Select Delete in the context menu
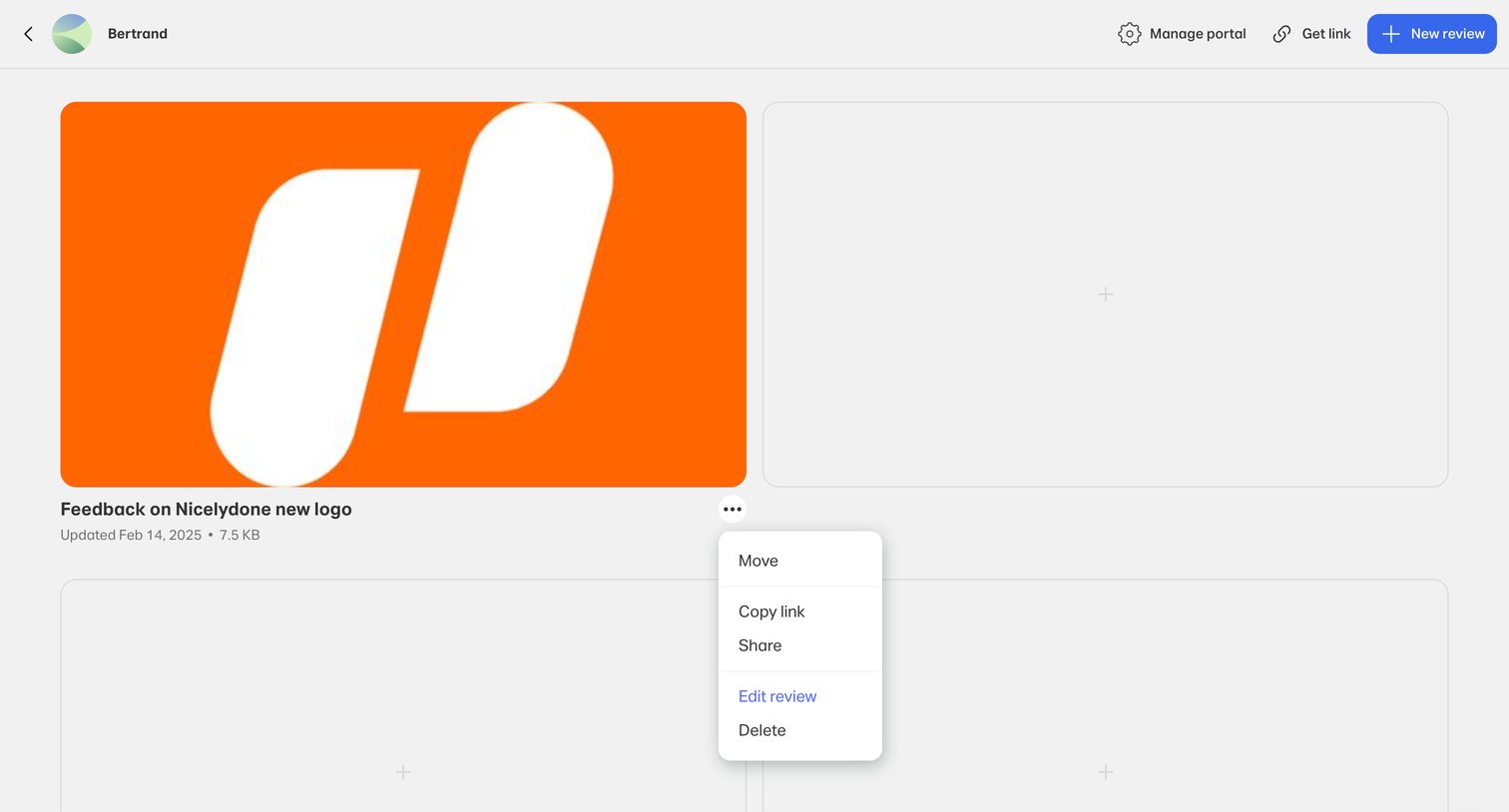Viewport: 1509px width, 812px height. (x=761, y=730)
